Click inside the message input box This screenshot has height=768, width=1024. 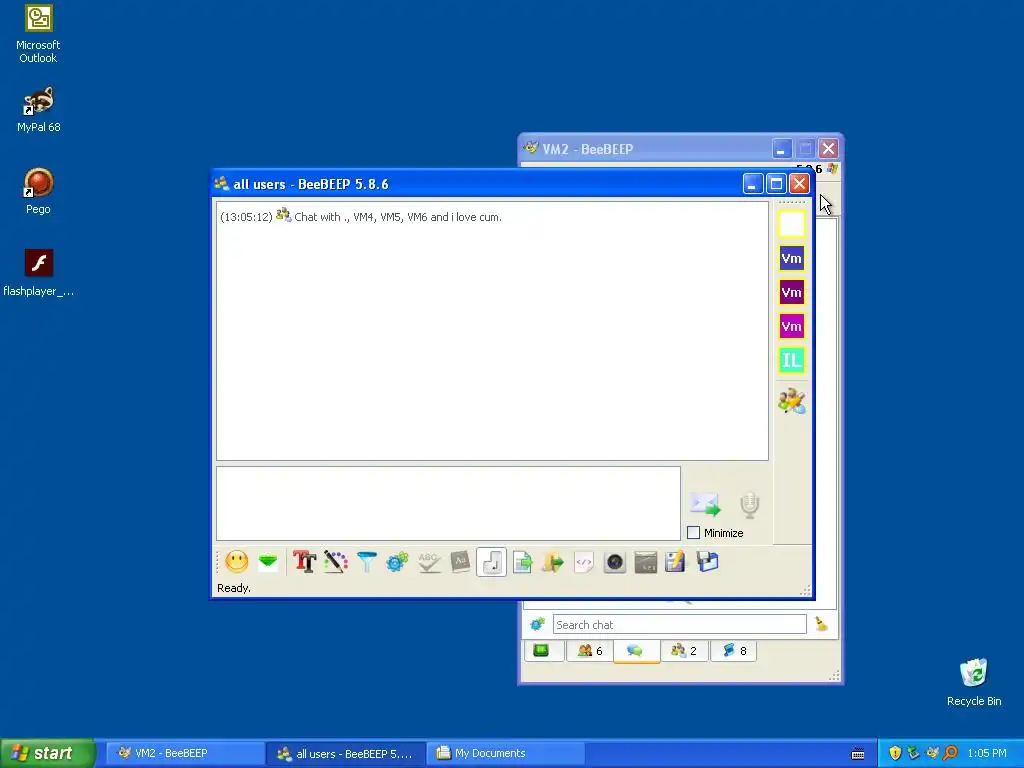pyautogui.click(x=448, y=503)
